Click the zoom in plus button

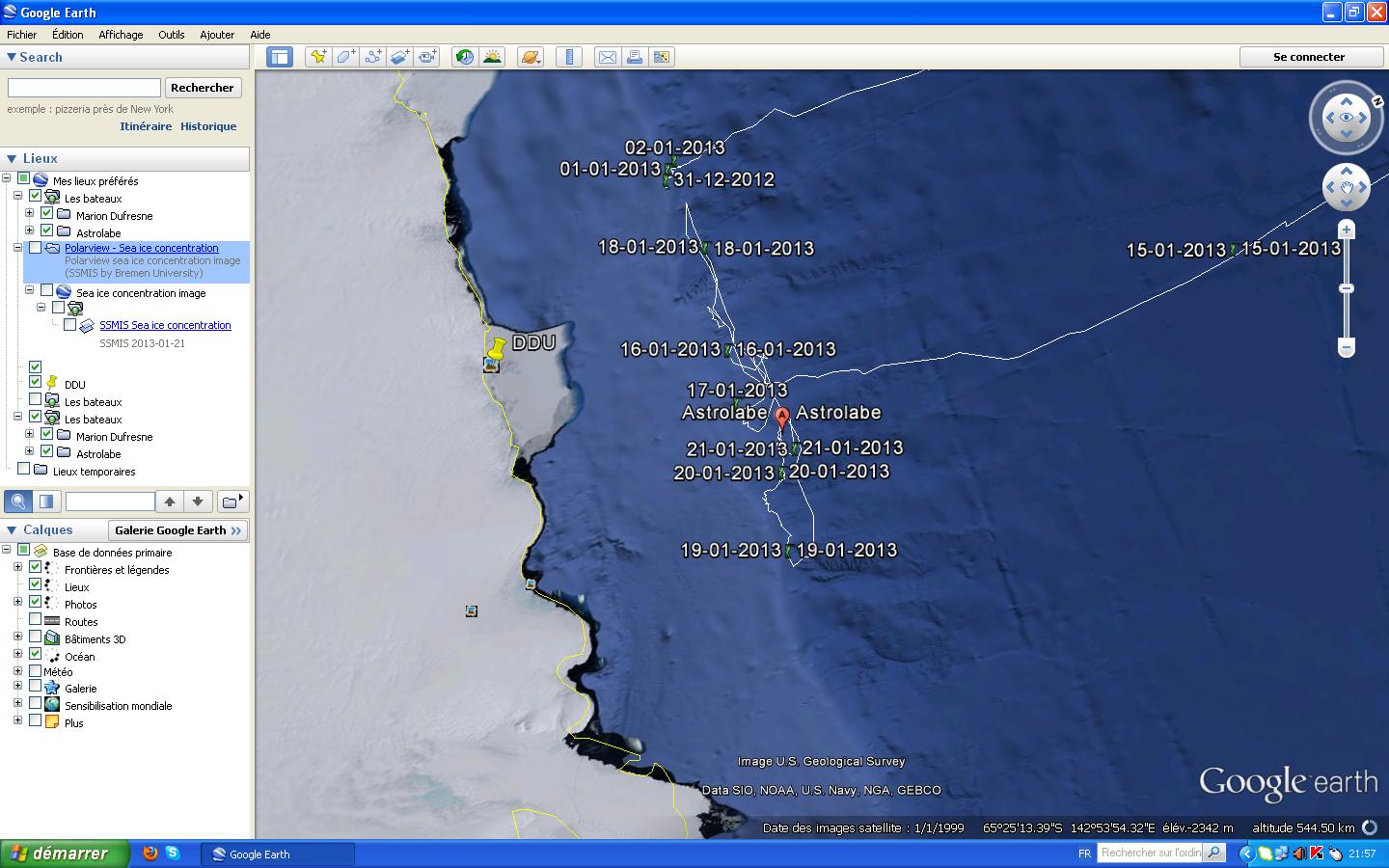1347,230
